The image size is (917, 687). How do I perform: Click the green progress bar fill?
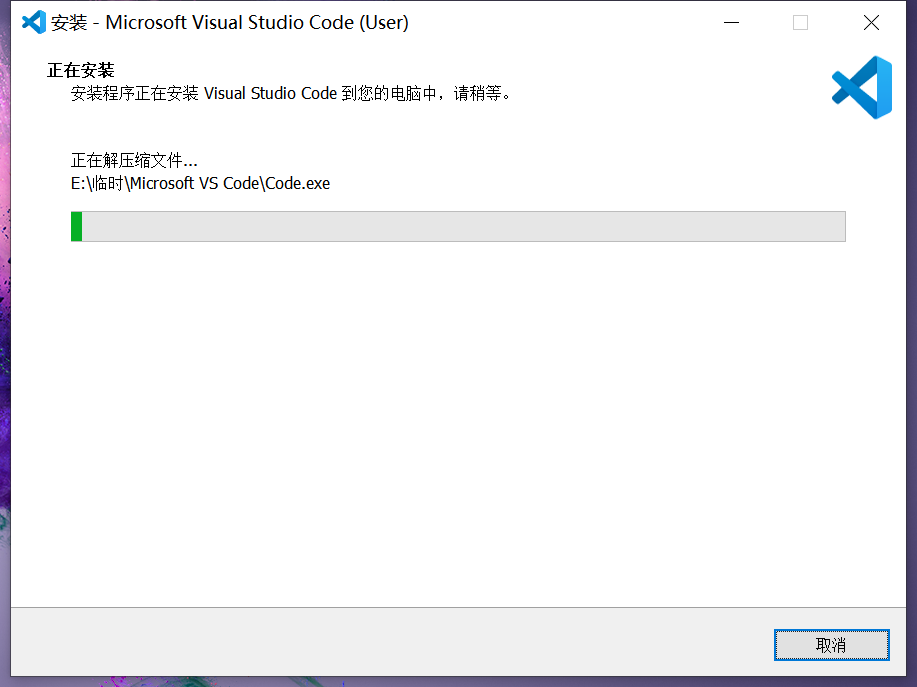click(x=78, y=227)
